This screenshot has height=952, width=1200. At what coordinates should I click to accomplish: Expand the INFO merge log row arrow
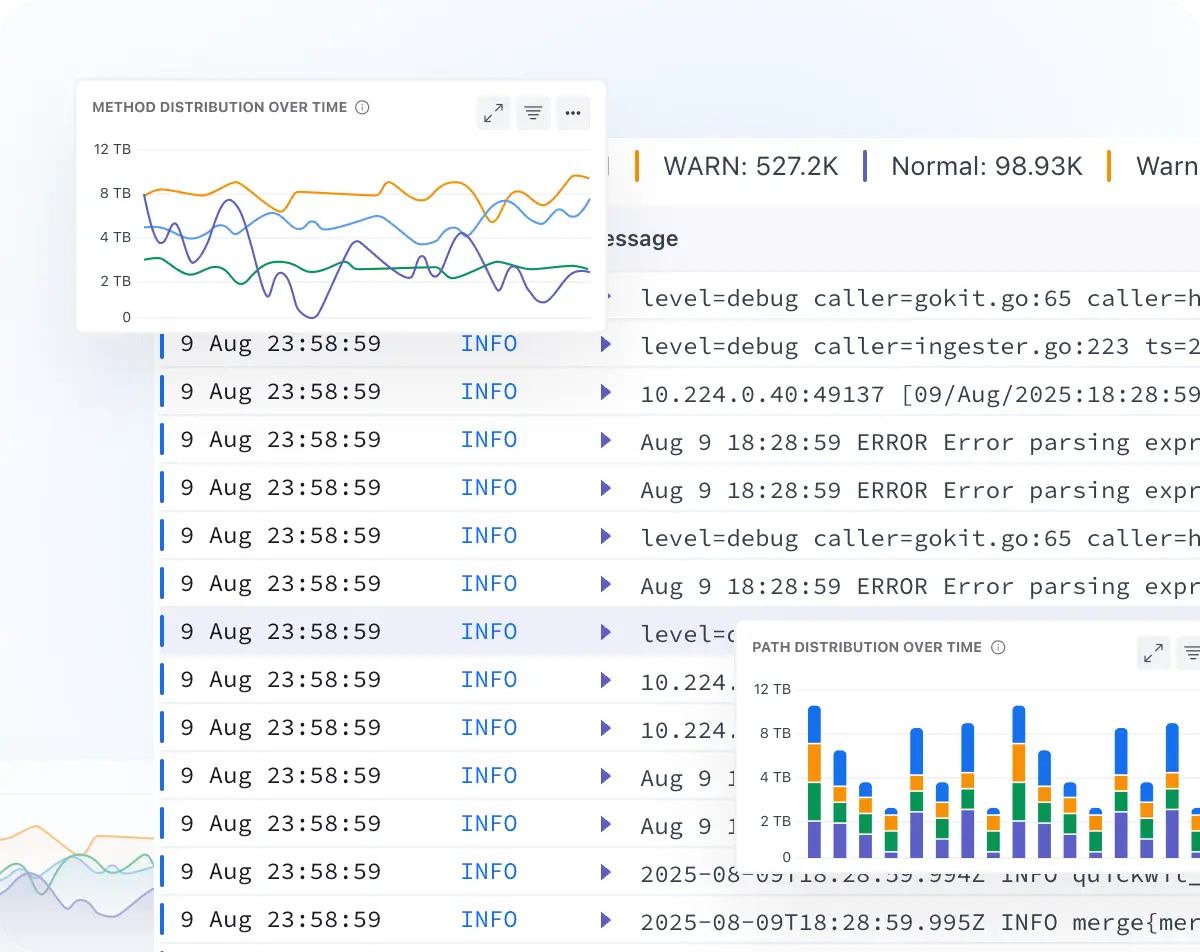click(605, 921)
